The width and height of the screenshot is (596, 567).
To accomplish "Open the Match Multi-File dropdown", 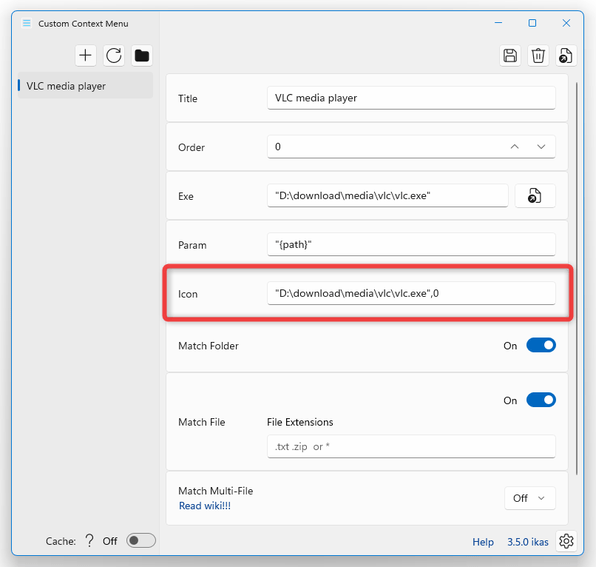I will coord(529,498).
